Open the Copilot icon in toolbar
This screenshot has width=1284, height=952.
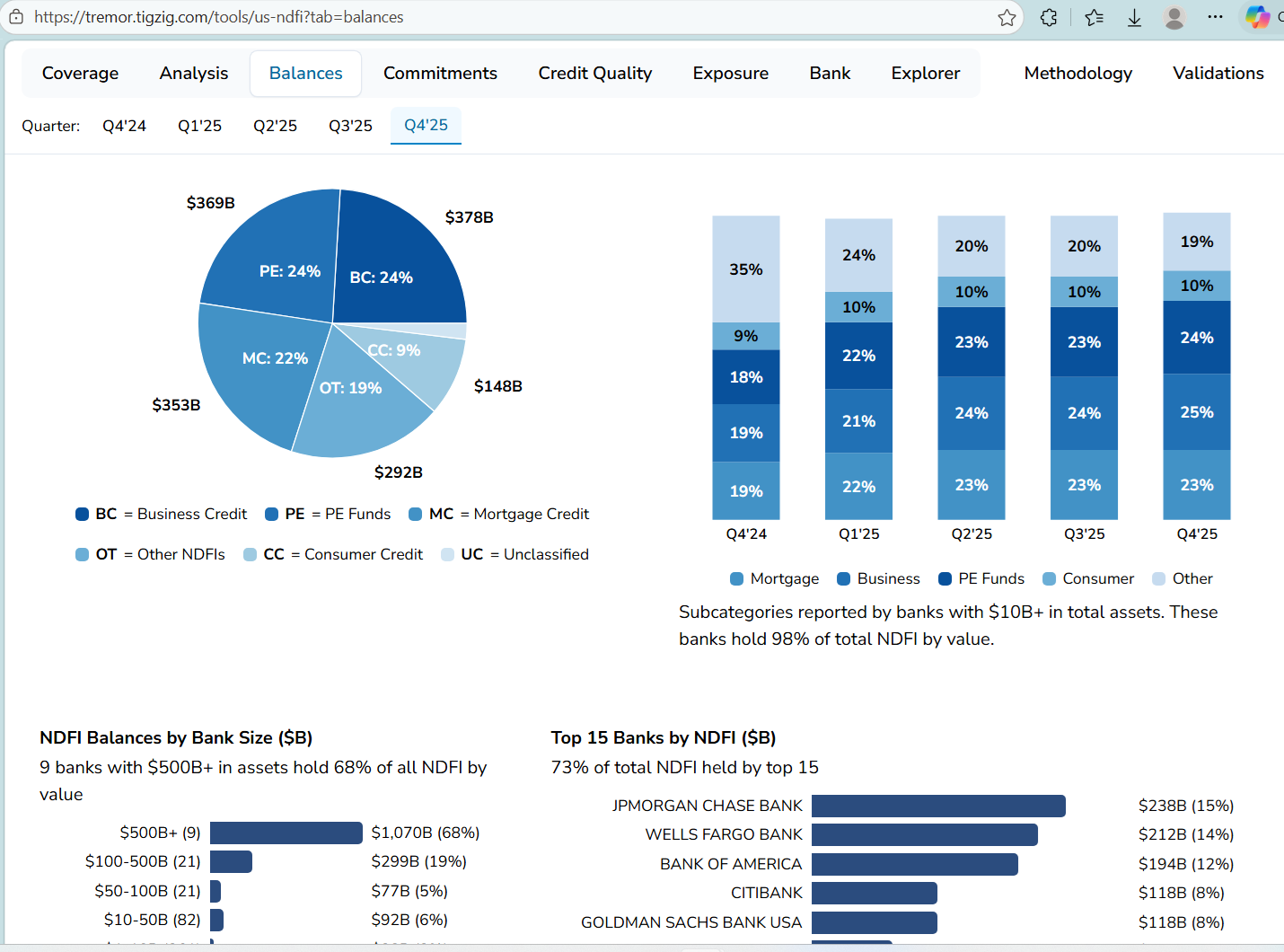point(1257,17)
